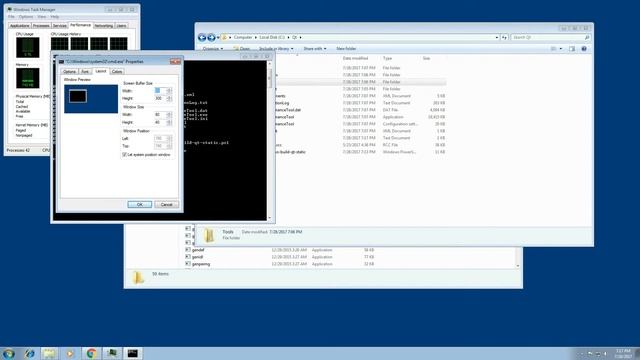Click New folder on Explorer toolbar
The image size is (640, 360).
pyautogui.click(x=346, y=49)
